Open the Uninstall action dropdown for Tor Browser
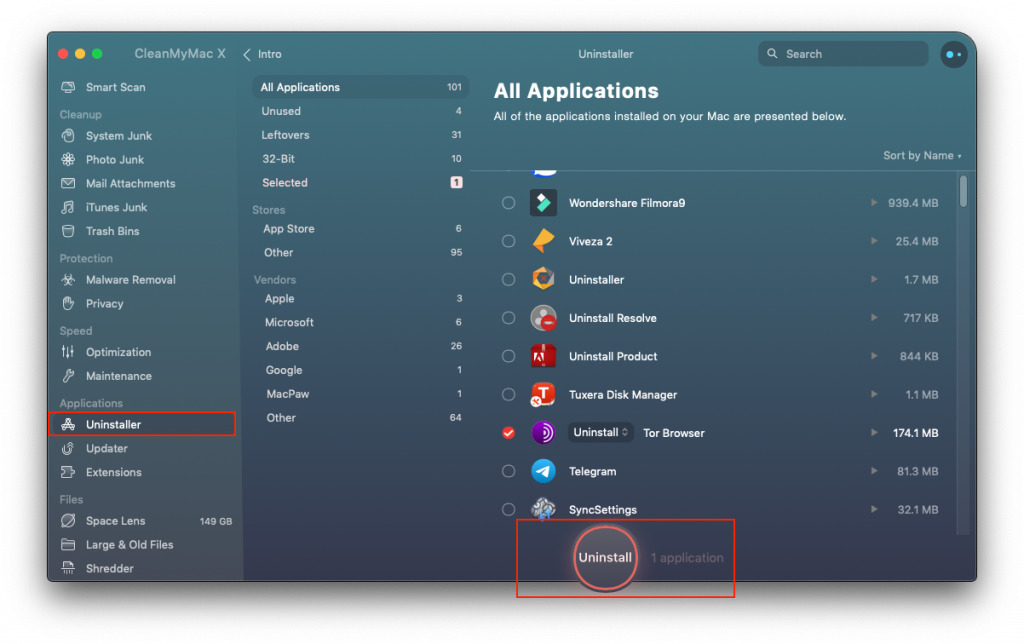 tap(600, 432)
